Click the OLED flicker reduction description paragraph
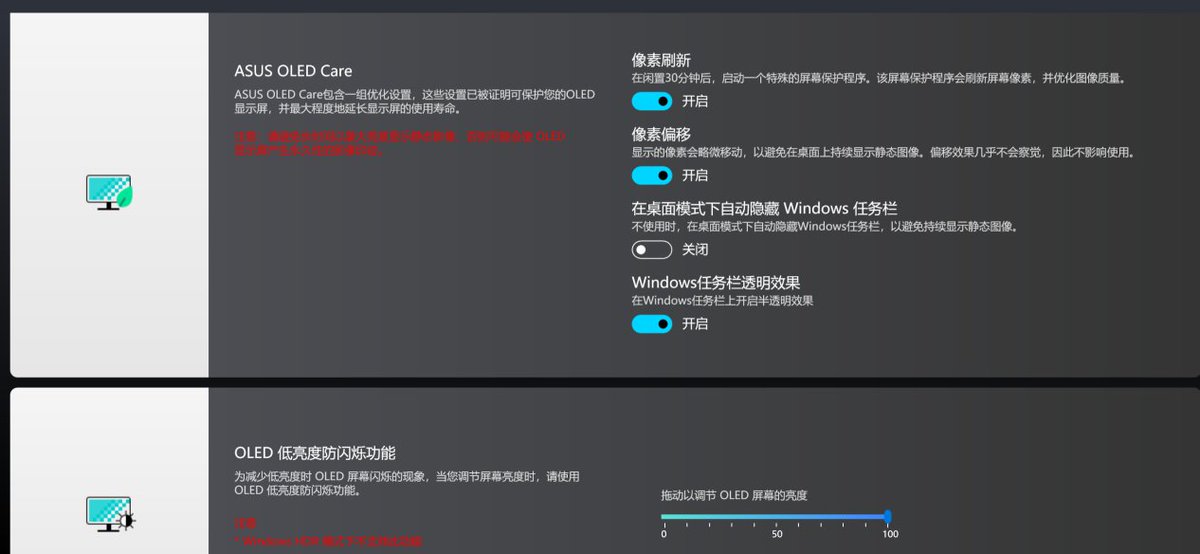The width and height of the screenshot is (1200, 554). [x=407, y=484]
